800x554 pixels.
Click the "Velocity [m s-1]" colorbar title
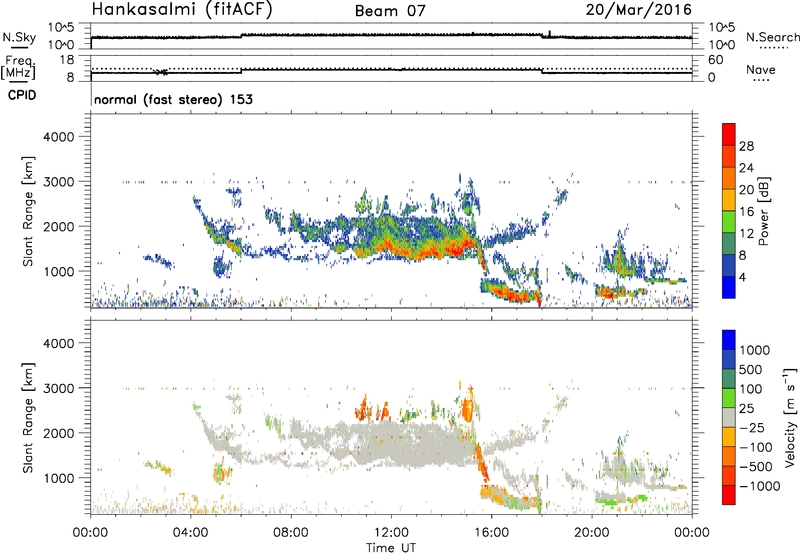(x=790, y=417)
